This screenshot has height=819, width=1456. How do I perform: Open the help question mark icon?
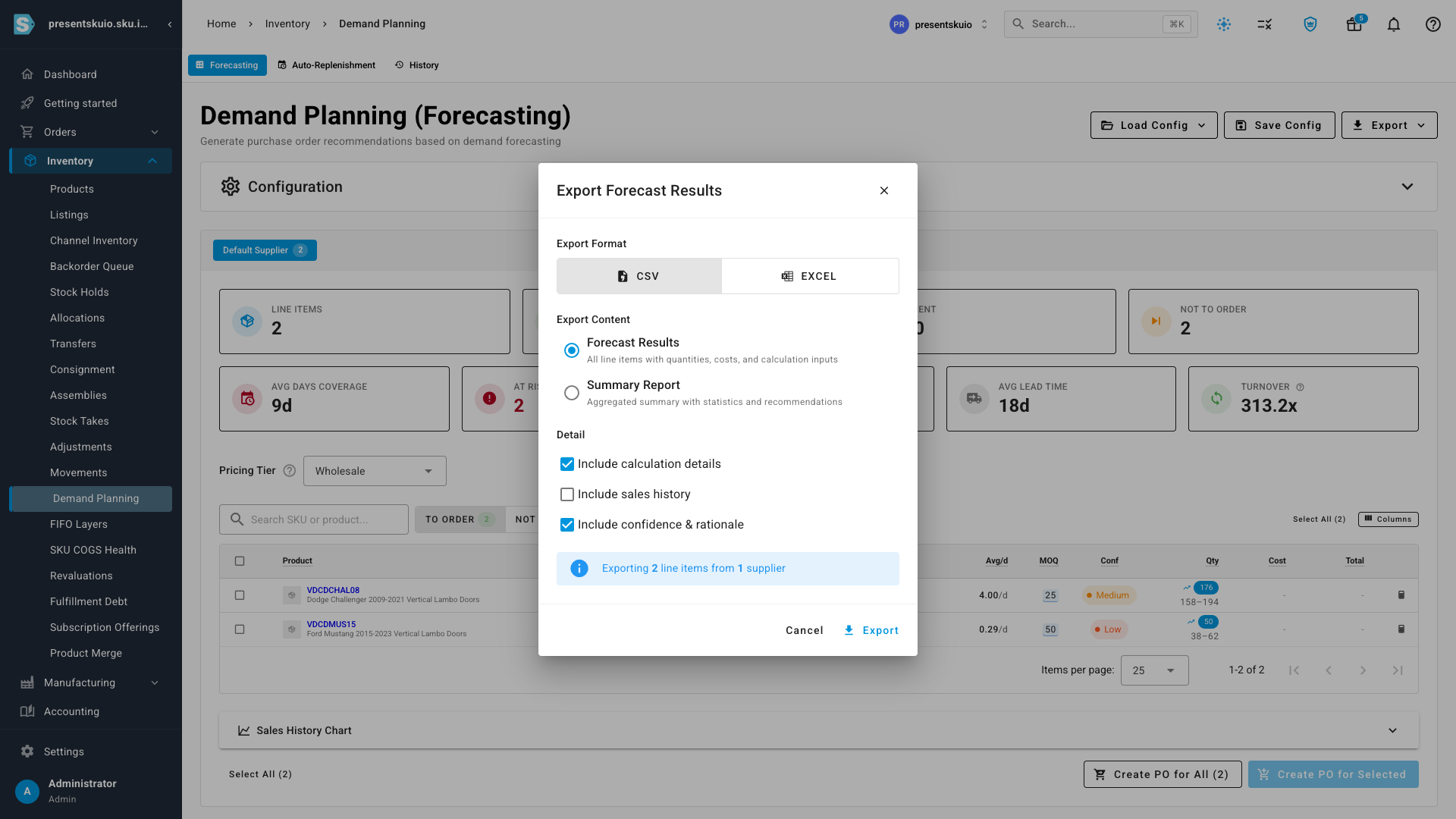click(1432, 24)
